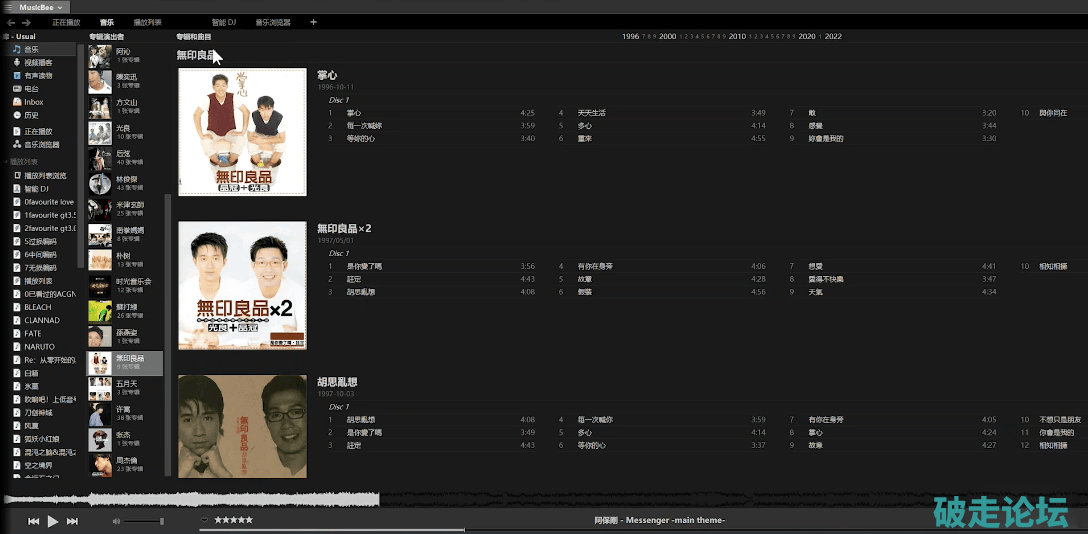Jump to year 2010 in timeline

click(x=737, y=36)
